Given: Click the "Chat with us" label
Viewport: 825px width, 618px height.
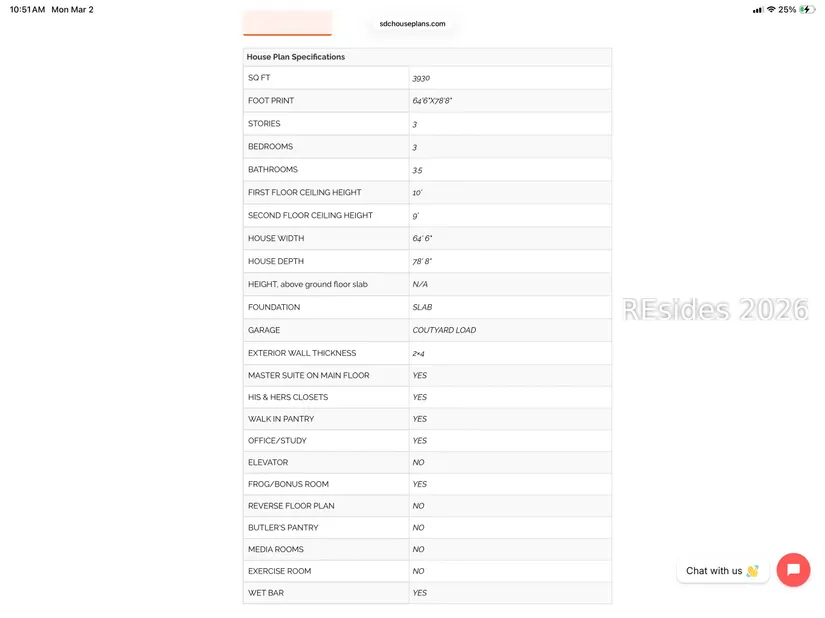Looking at the screenshot, I should click(714, 571).
